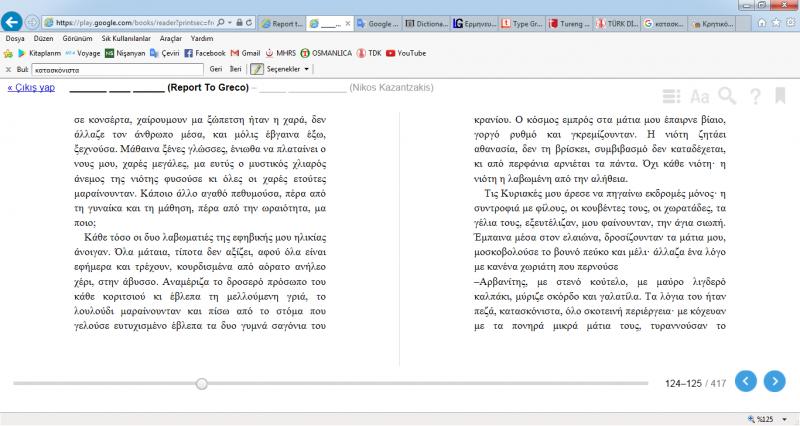Bookmark this page with the ribbon icon
Screen dimensions: 800x426
(x=780, y=95)
